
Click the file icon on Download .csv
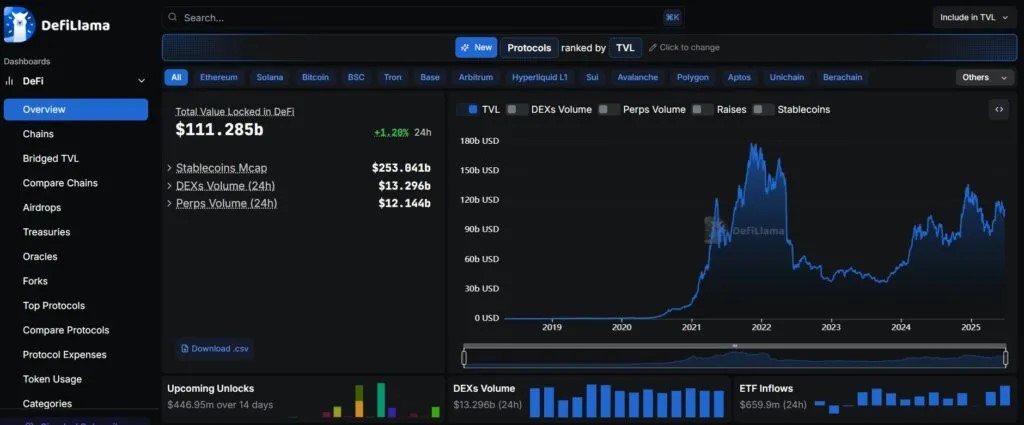pyautogui.click(x=185, y=349)
